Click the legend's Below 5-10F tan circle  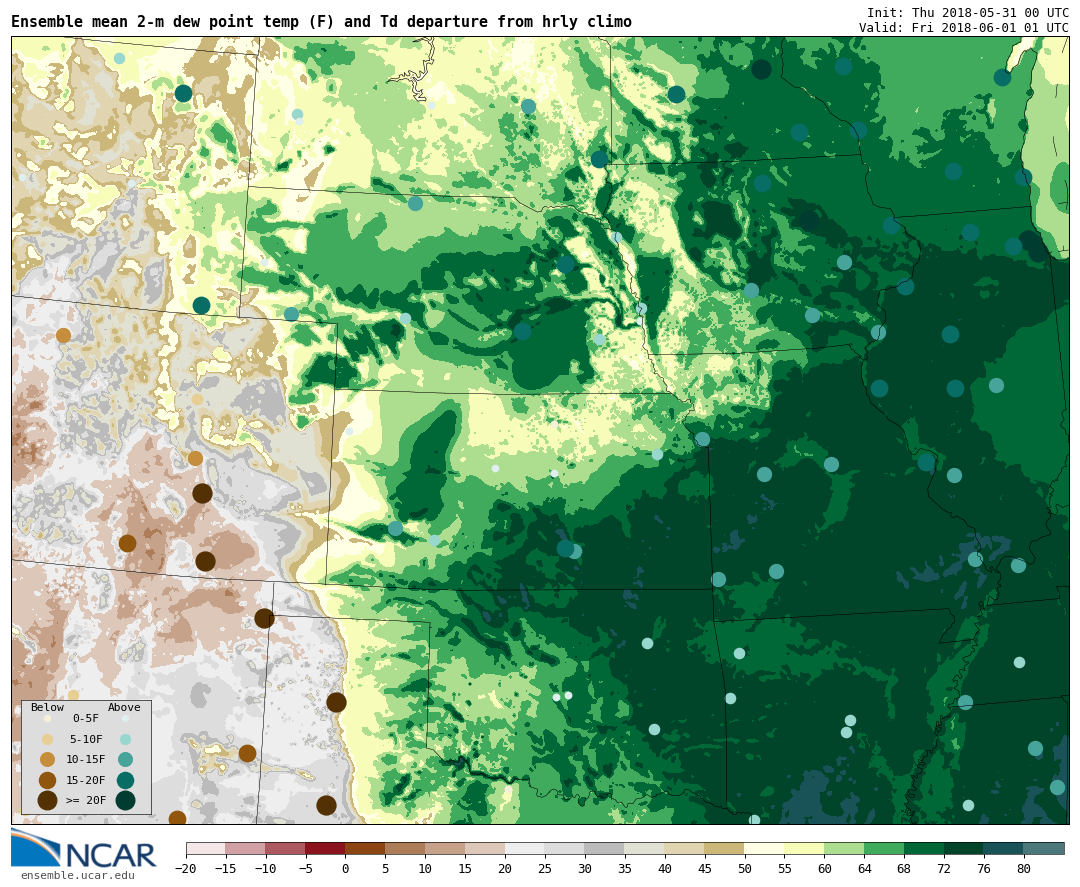[x=48, y=740]
